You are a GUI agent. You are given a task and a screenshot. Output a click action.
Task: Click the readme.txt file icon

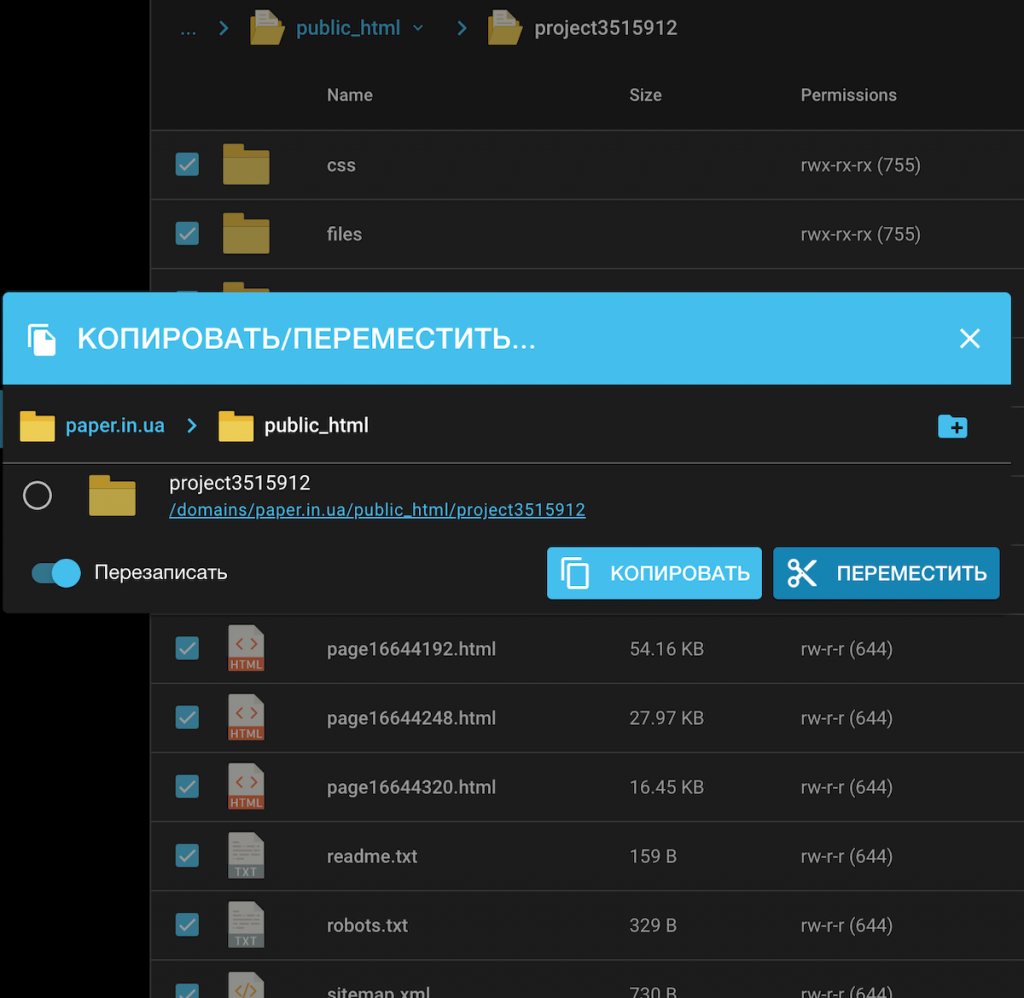click(246, 856)
